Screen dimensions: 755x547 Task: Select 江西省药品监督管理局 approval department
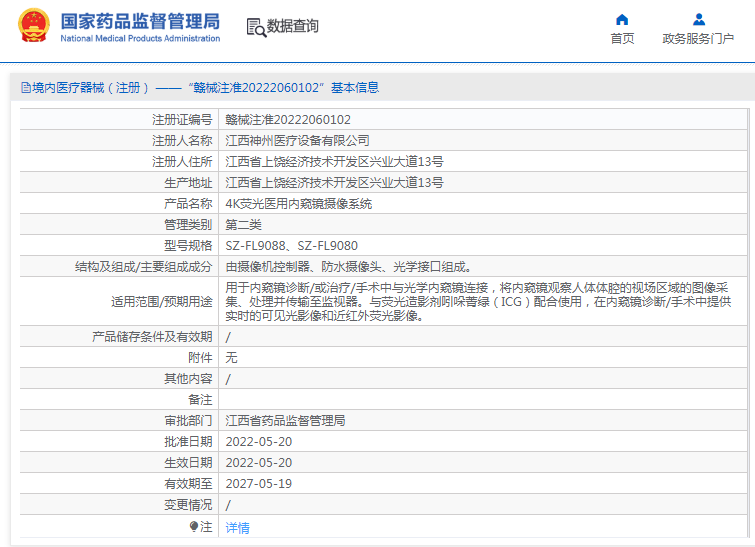coord(285,420)
